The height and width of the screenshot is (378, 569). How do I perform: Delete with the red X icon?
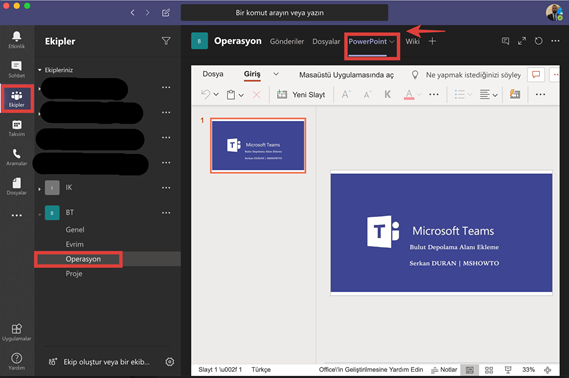[x=256, y=95]
